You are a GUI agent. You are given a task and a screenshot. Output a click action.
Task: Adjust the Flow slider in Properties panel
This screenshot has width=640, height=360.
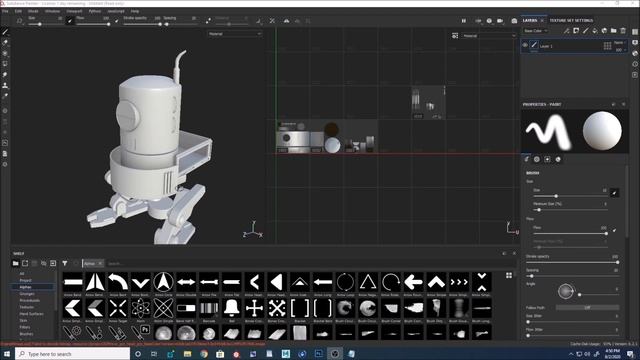(x=570, y=233)
